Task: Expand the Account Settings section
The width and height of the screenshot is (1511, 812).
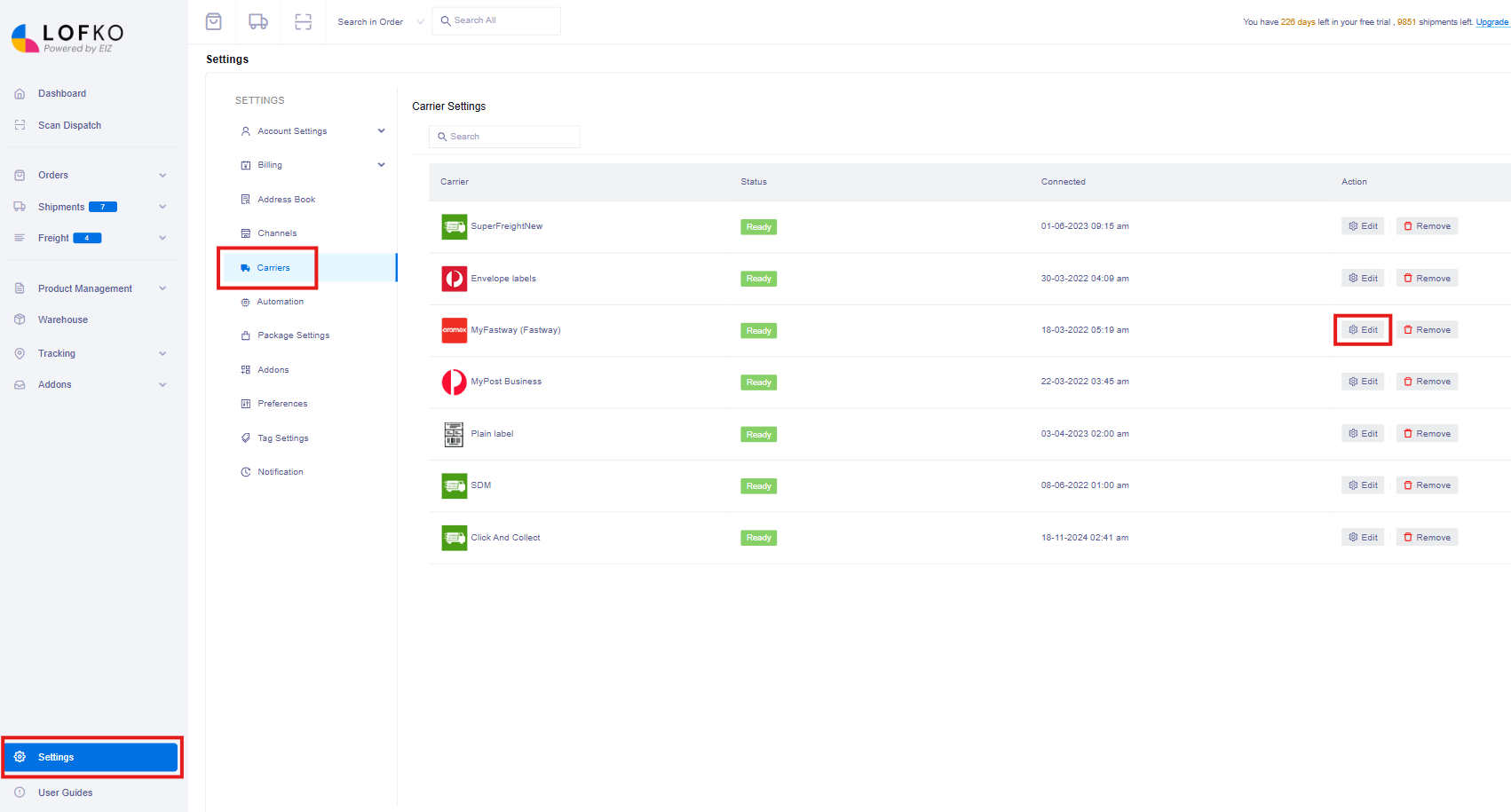Action: coord(292,130)
